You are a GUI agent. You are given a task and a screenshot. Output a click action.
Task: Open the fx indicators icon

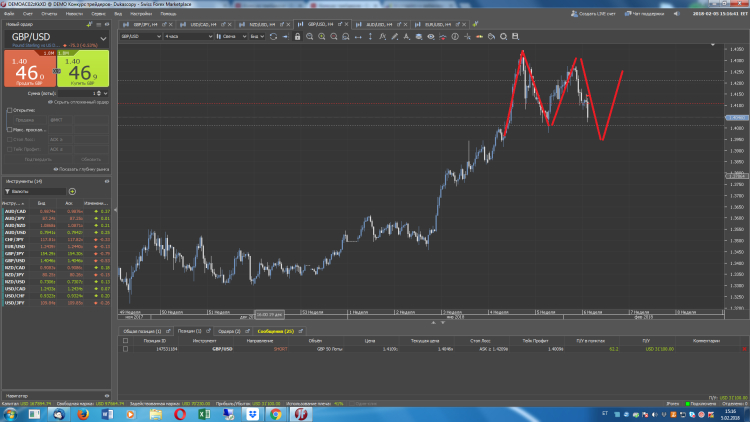[x=382, y=36]
